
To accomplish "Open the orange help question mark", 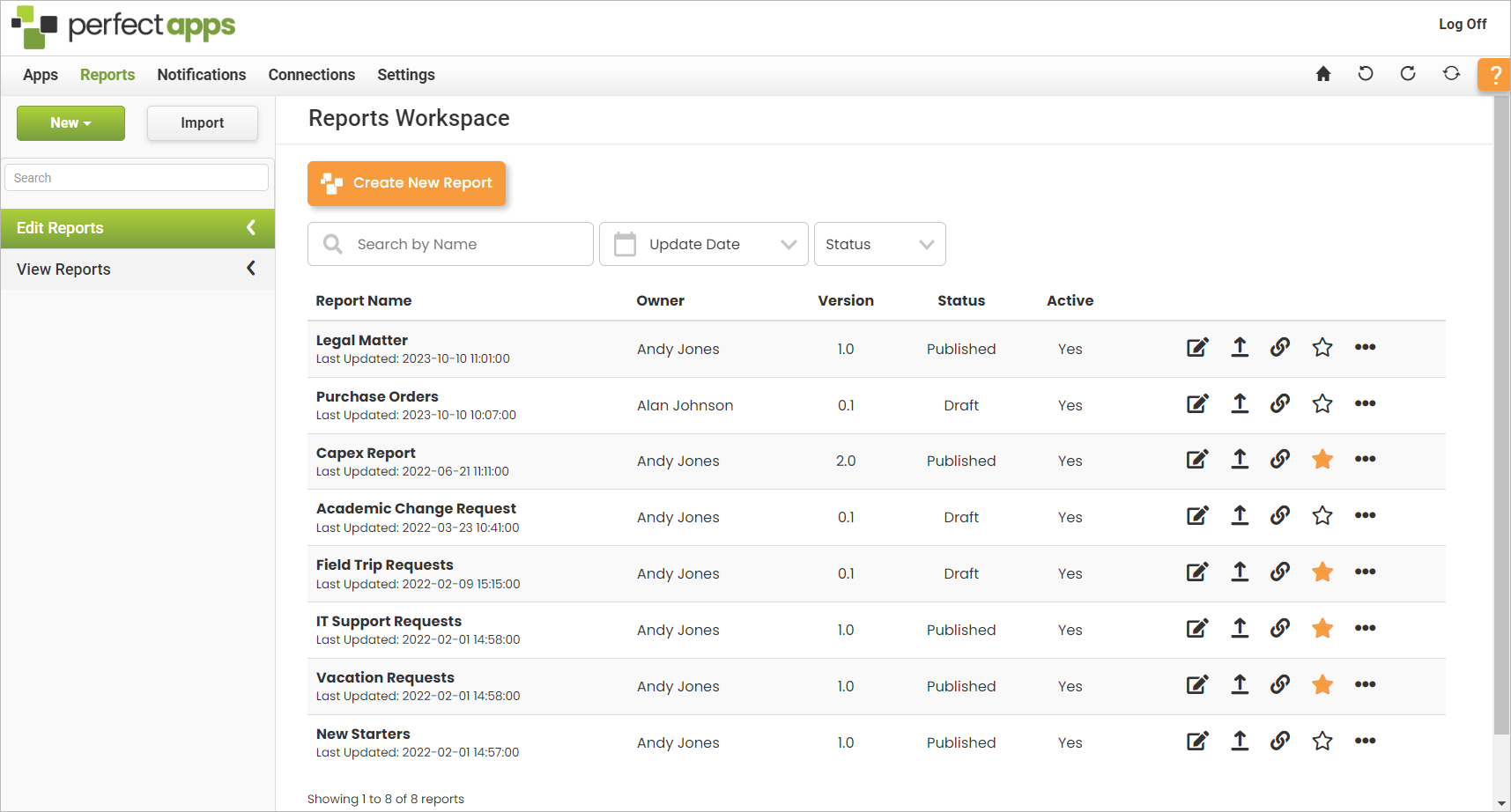I will (1495, 75).
